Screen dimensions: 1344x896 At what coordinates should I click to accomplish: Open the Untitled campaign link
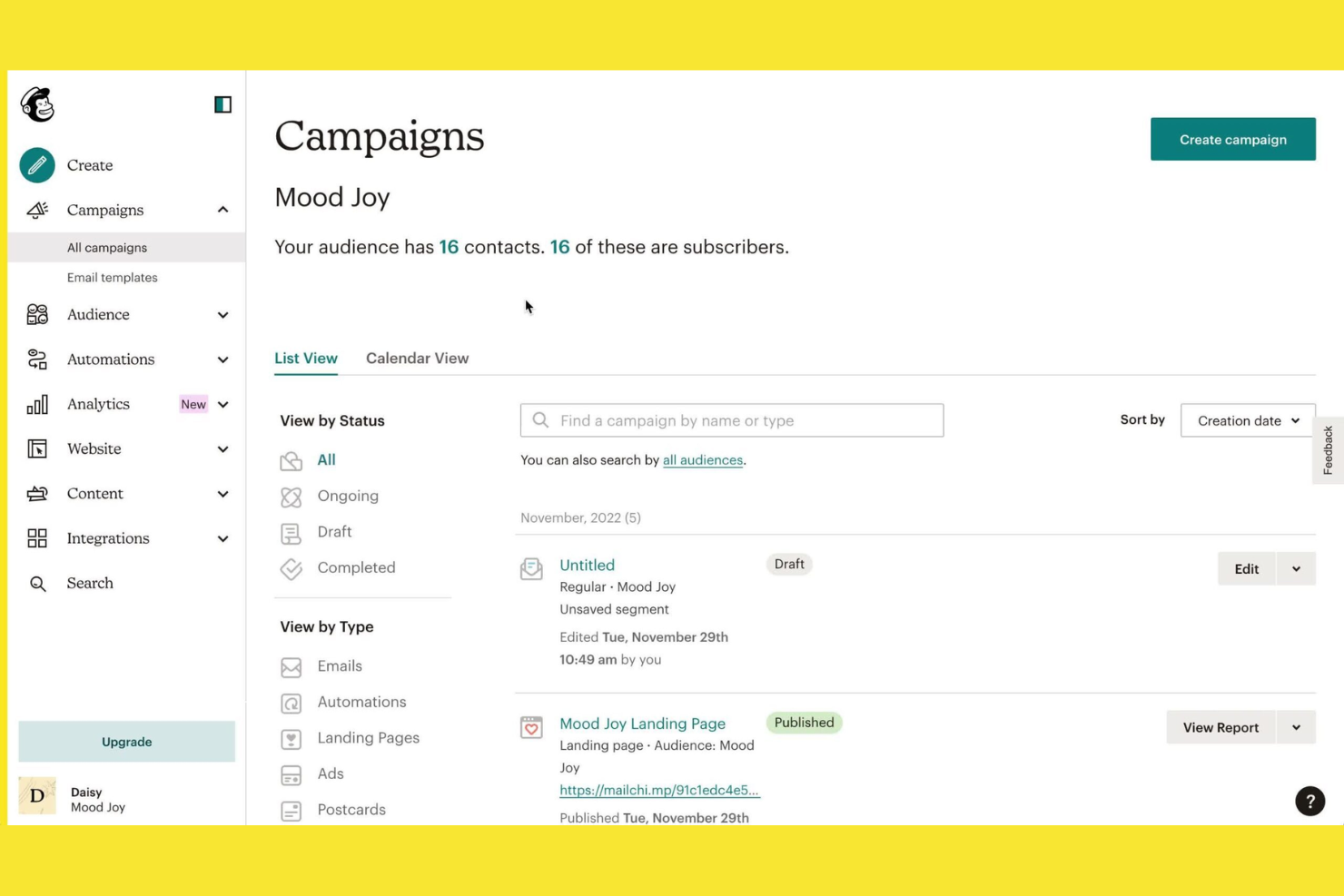pos(587,565)
